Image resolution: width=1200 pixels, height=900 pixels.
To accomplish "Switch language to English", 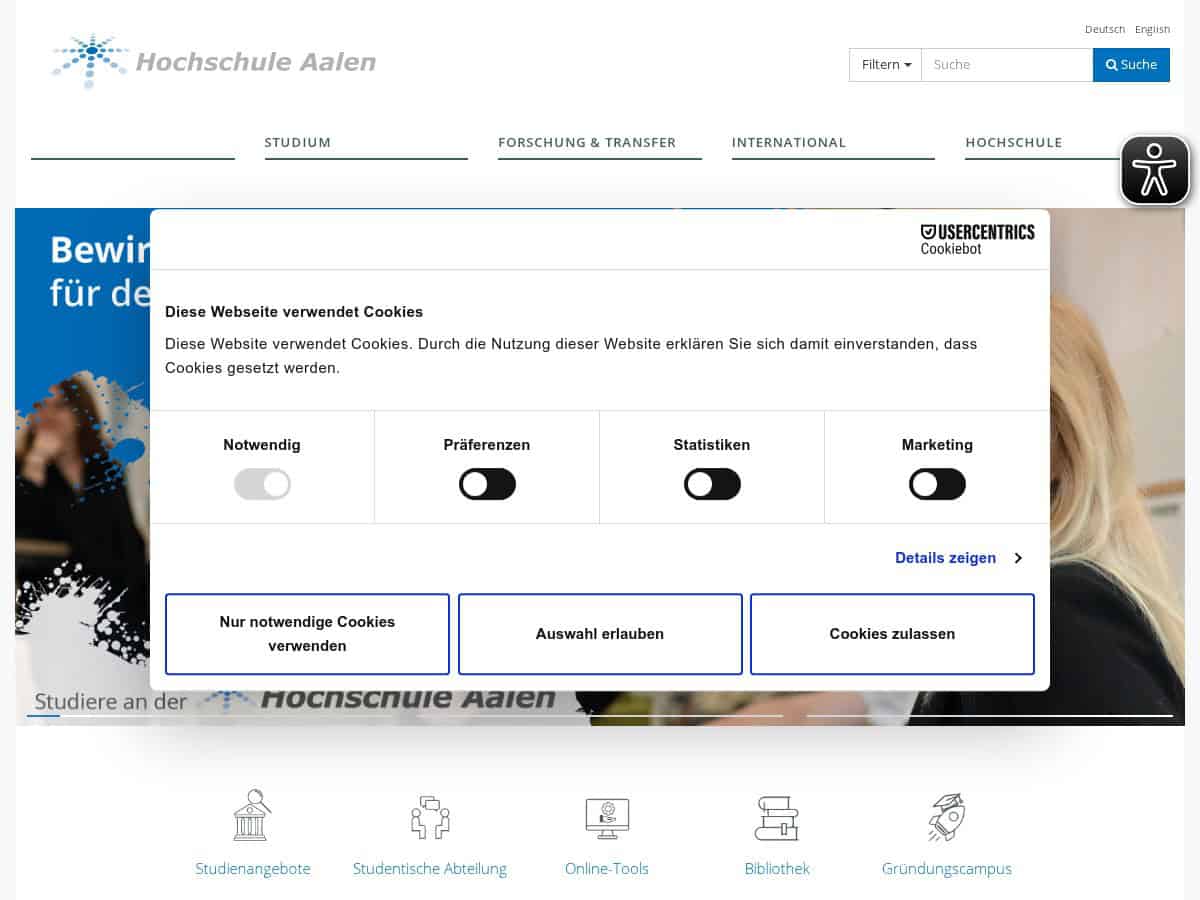I will pyautogui.click(x=1152, y=30).
